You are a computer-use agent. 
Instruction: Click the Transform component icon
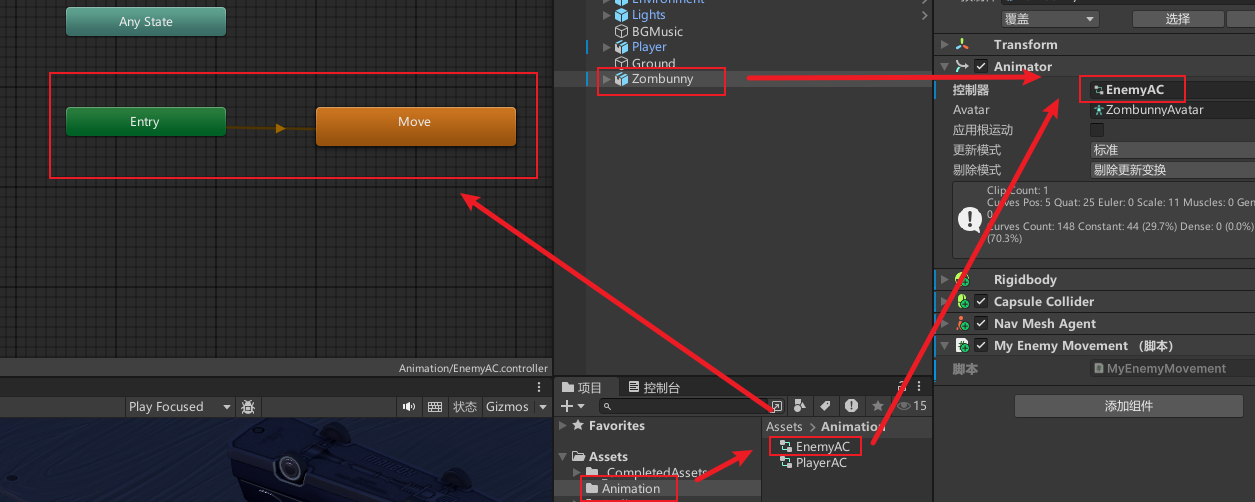962,45
